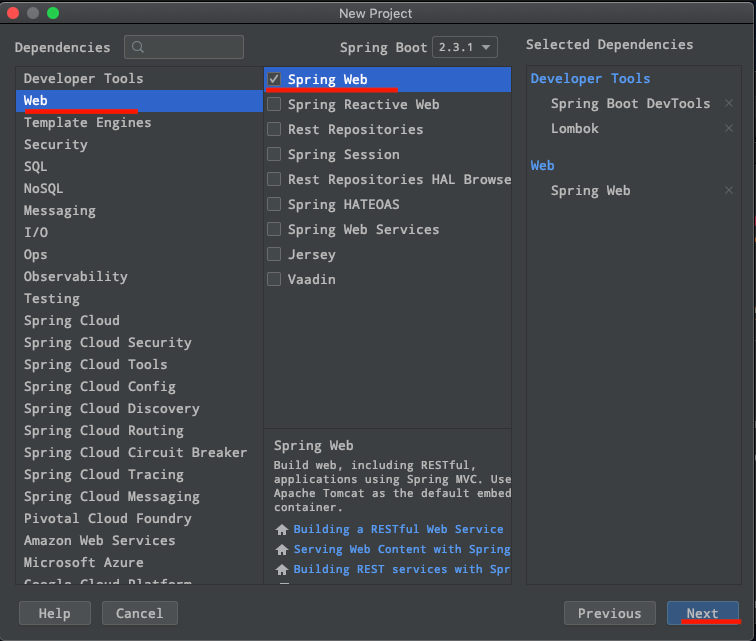This screenshot has height=641, width=756.
Task: Enable Rest Repositories dependency
Action: tap(274, 129)
